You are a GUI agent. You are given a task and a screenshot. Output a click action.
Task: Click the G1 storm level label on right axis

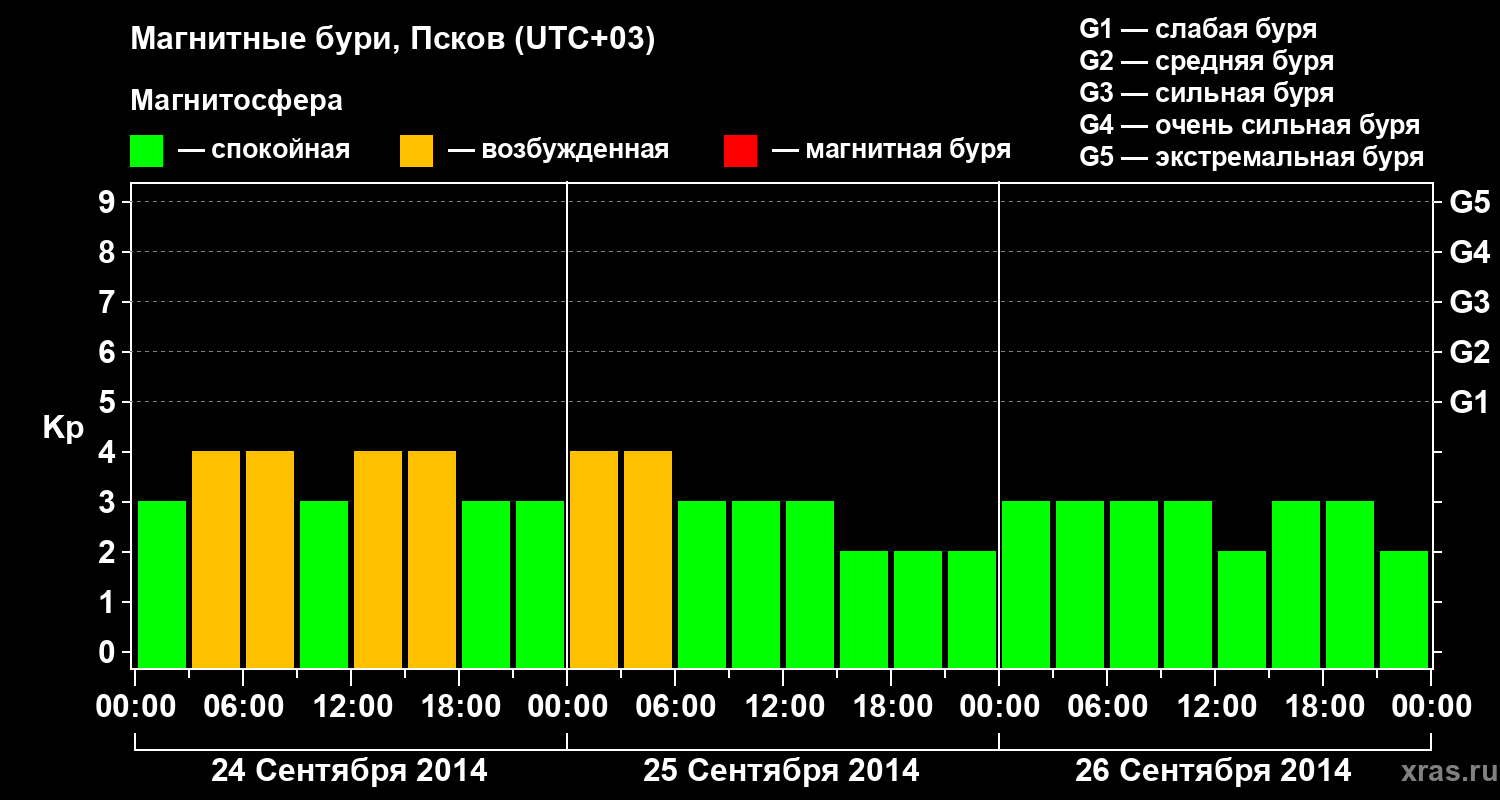1469,402
